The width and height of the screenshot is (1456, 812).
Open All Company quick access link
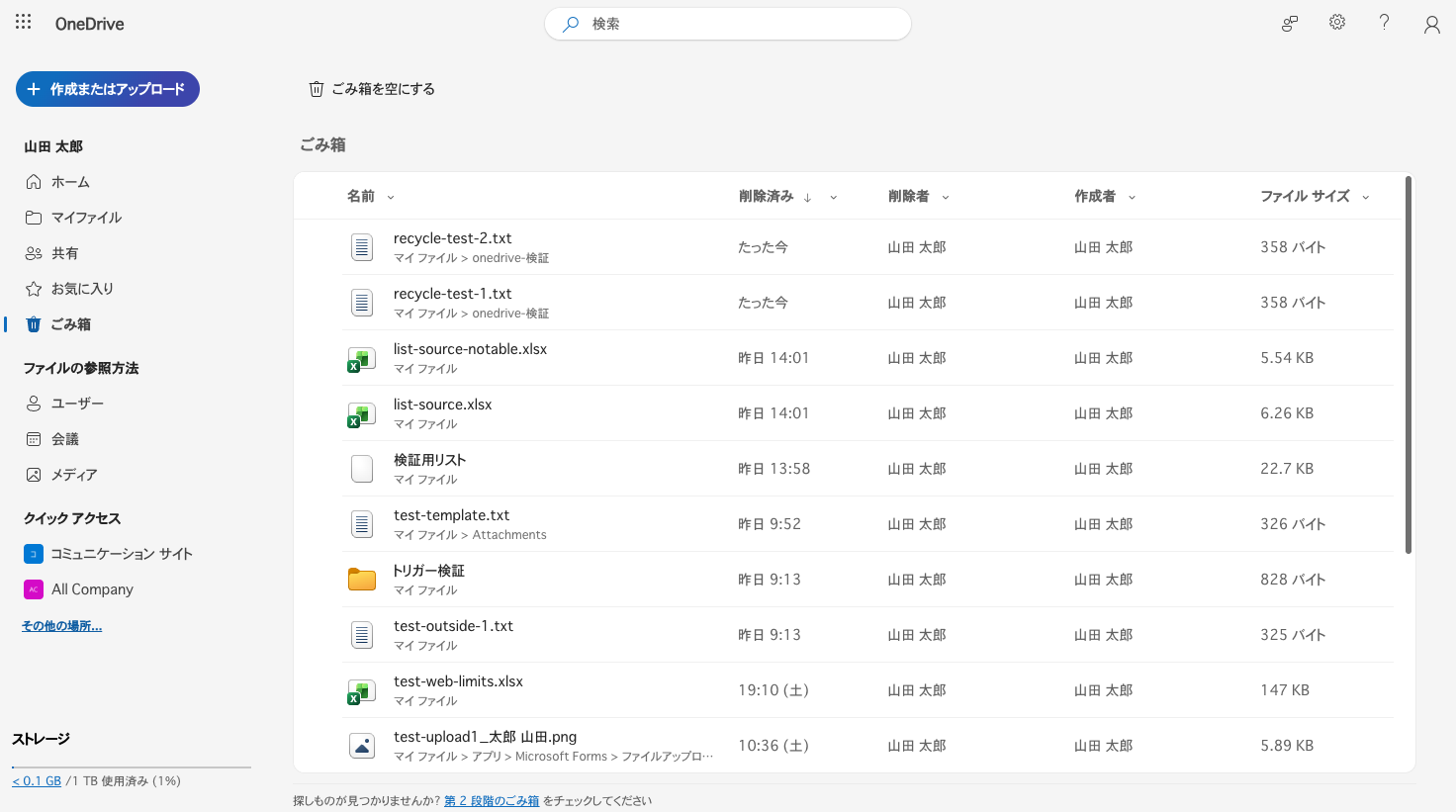coord(92,589)
